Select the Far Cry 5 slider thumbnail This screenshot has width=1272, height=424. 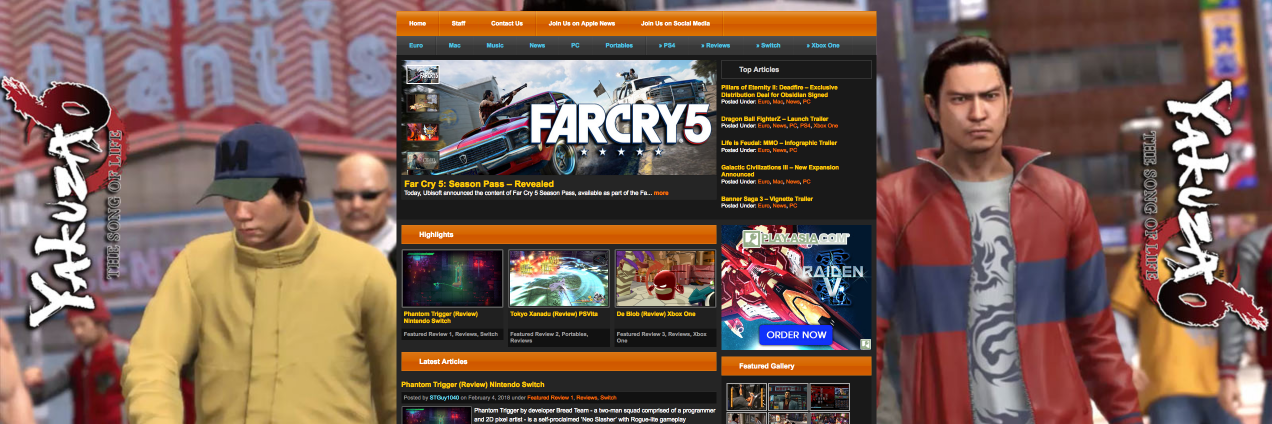click(422, 73)
